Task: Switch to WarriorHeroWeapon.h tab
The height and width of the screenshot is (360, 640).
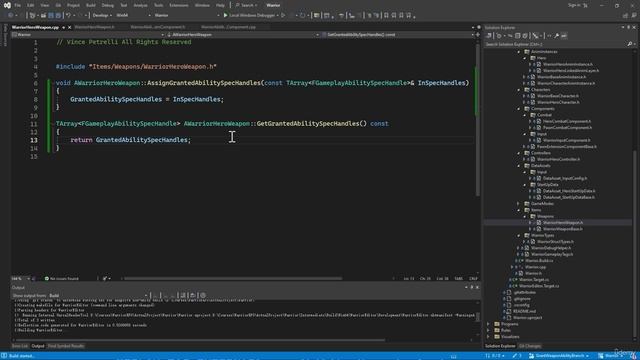Action: [x=95, y=27]
